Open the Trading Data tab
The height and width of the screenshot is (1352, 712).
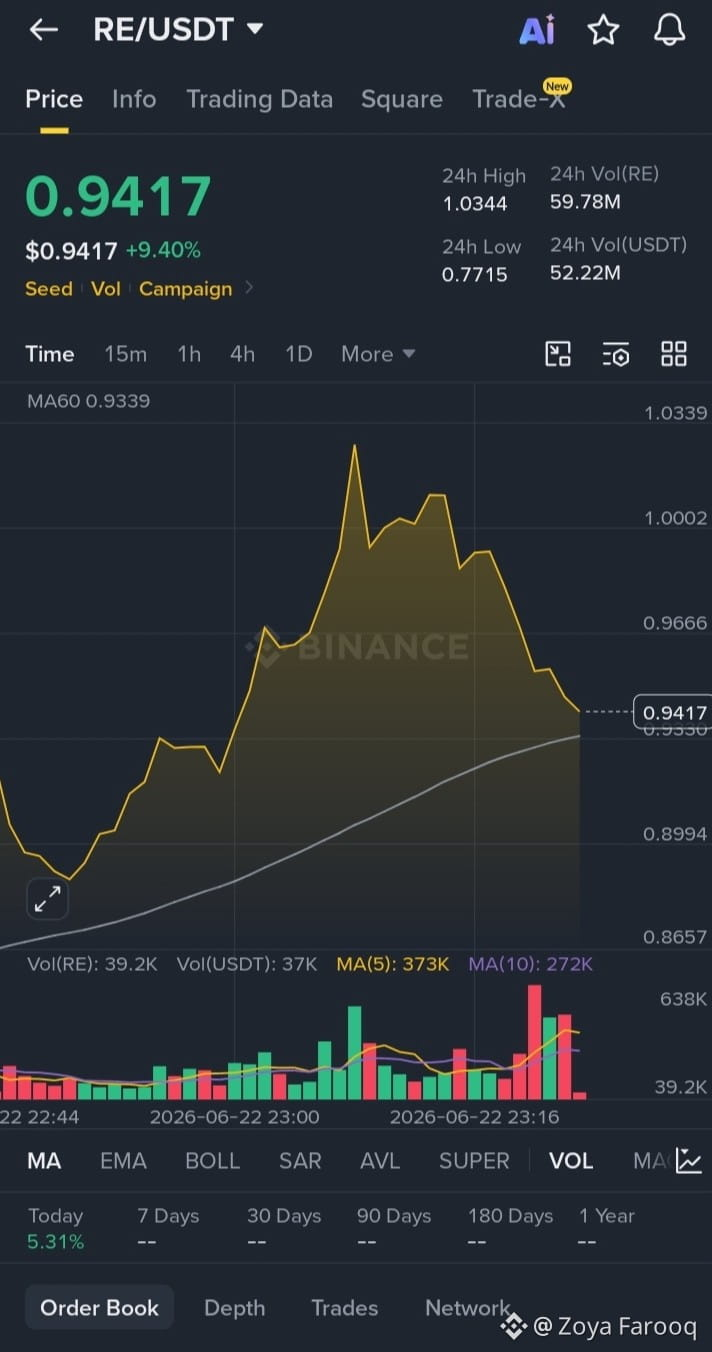pyautogui.click(x=259, y=99)
